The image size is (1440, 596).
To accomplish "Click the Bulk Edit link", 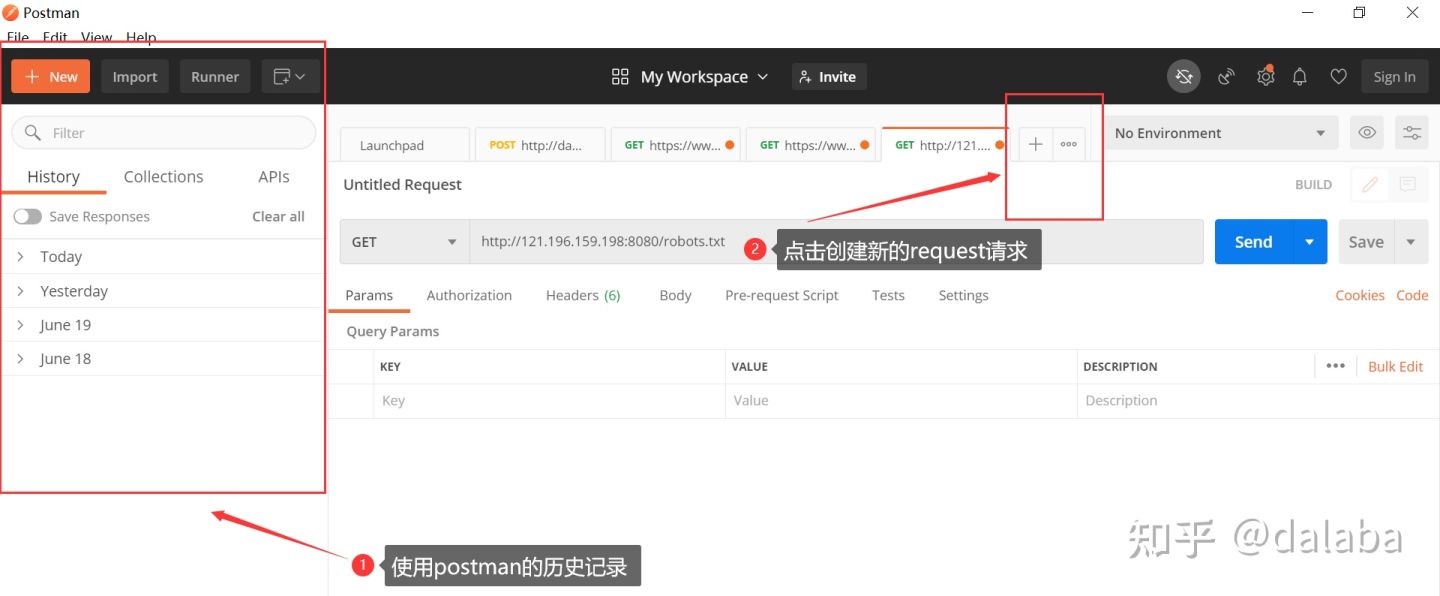I will click(1395, 367).
